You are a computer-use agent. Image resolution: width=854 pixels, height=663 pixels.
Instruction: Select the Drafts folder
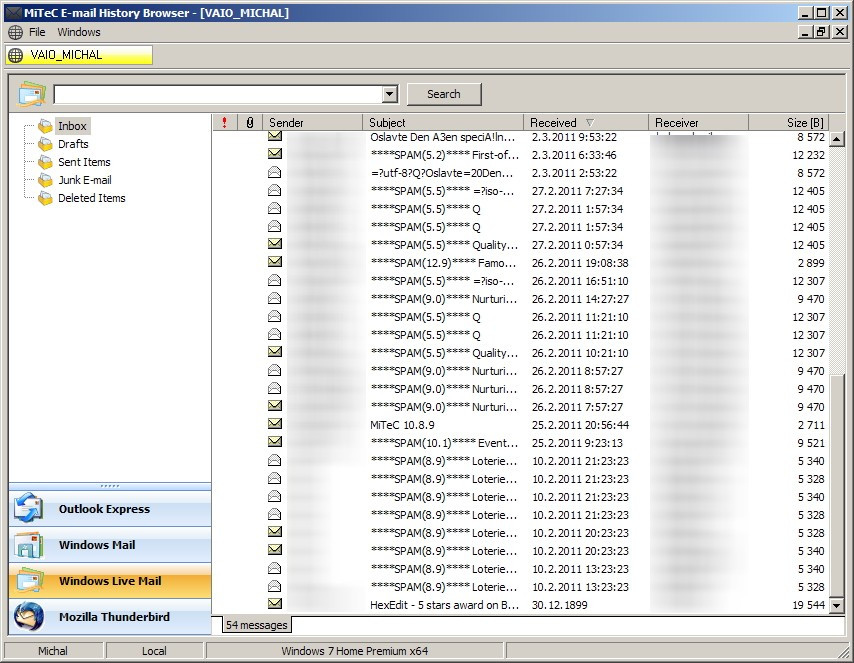tap(73, 144)
